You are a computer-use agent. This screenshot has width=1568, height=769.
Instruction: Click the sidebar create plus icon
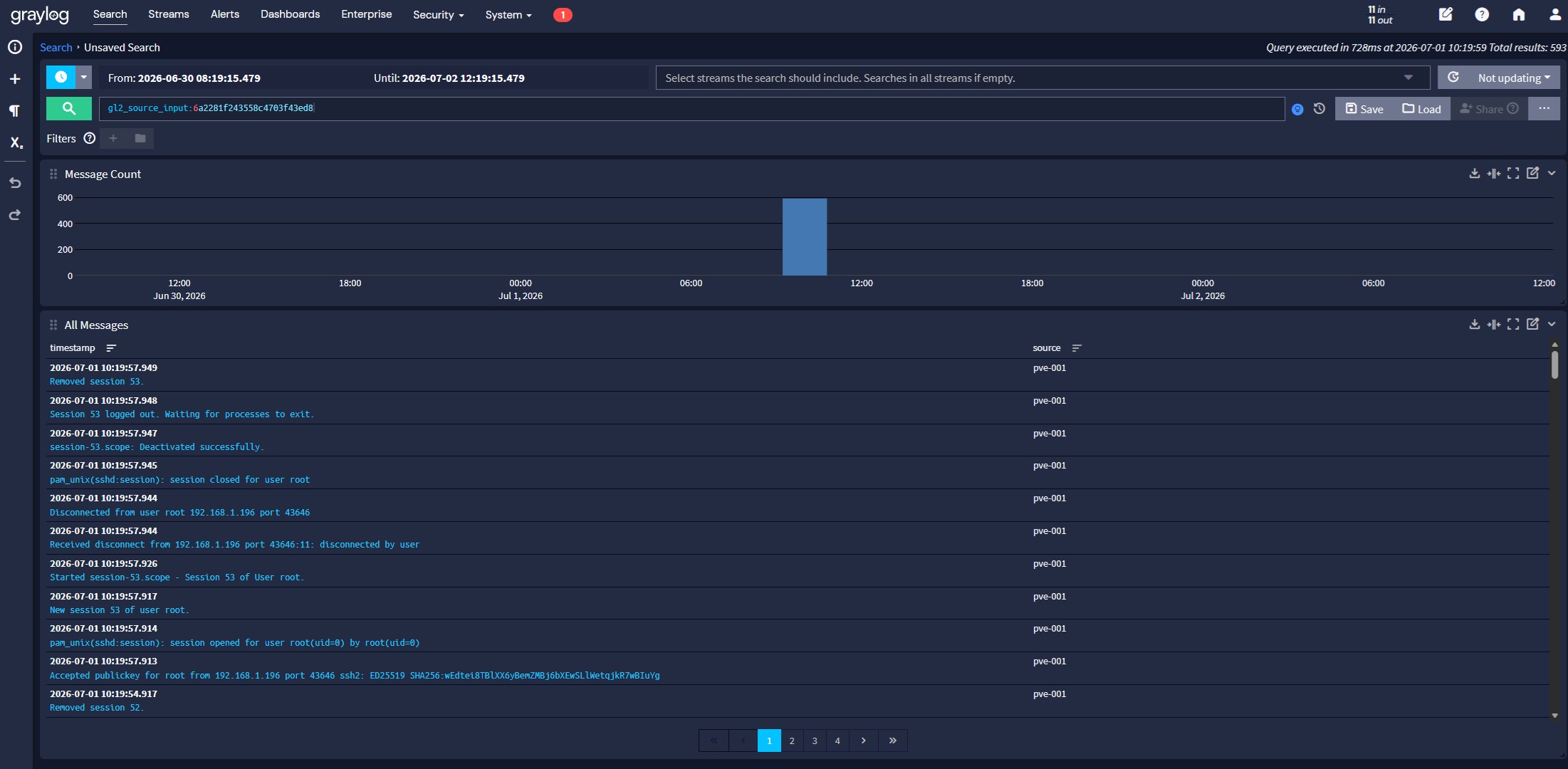pyautogui.click(x=15, y=79)
